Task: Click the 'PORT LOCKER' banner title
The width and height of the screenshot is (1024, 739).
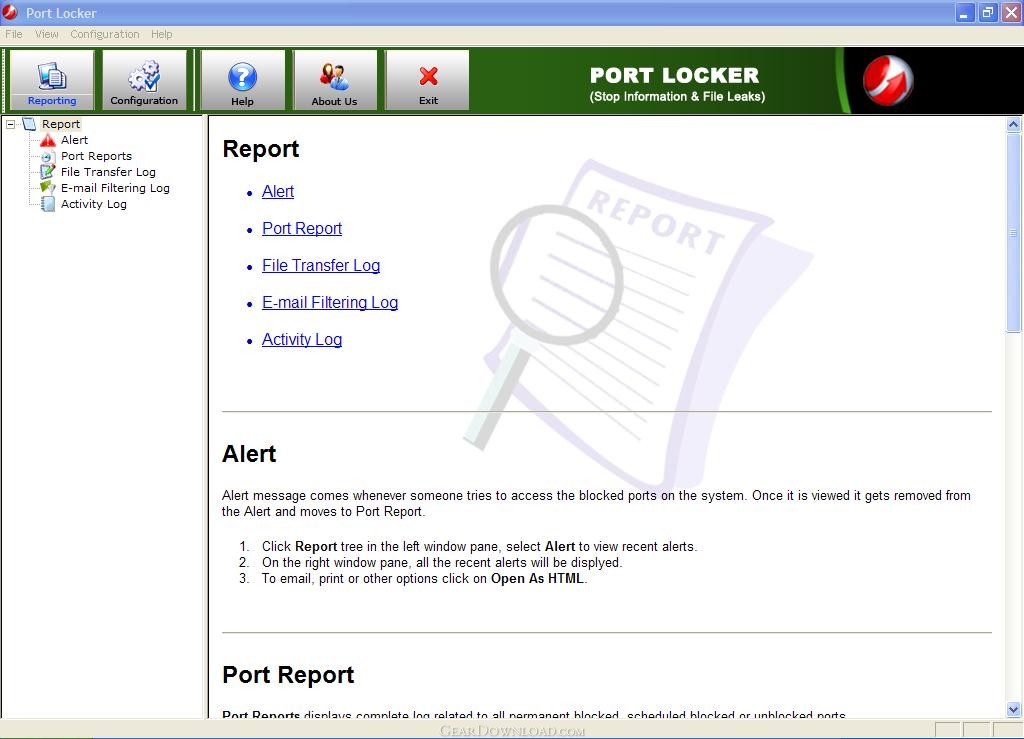Action: pyautogui.click(x=675, y=76)
